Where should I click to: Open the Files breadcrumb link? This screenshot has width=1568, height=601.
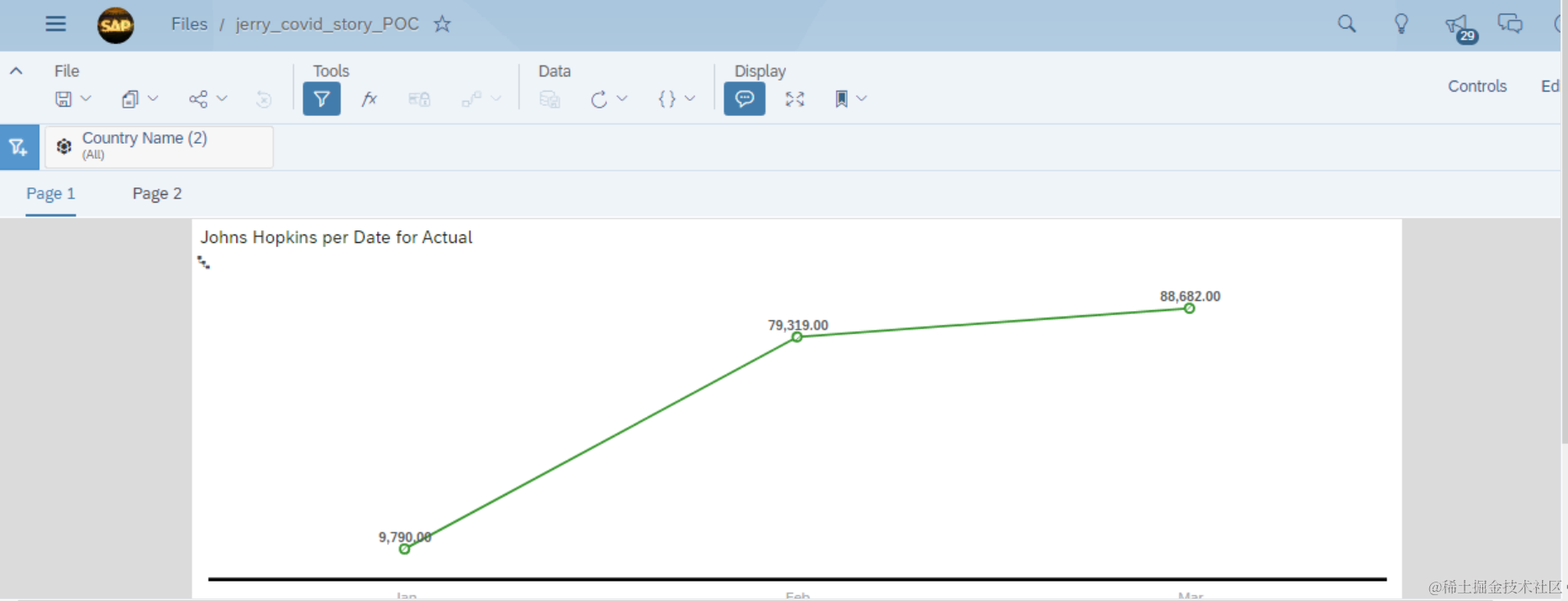tap(189, 24)
